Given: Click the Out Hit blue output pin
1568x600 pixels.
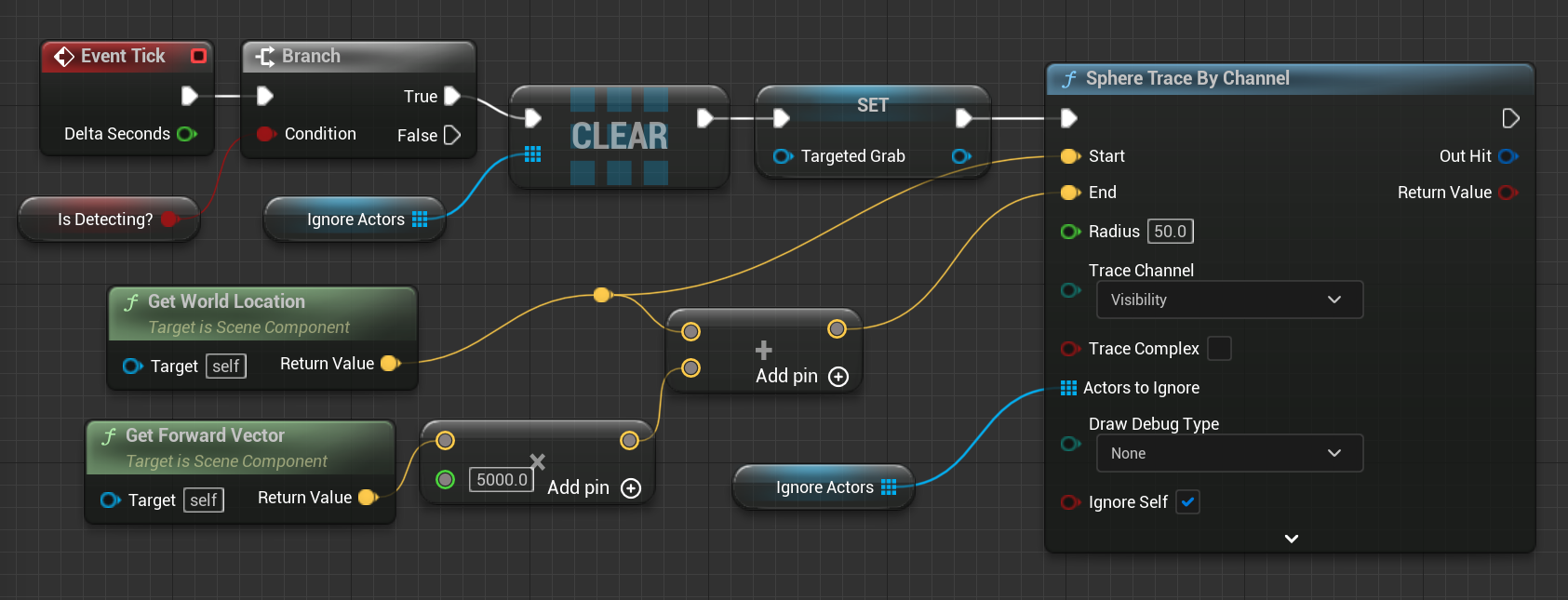Looking at the screenshot, I should (1508, 156).
